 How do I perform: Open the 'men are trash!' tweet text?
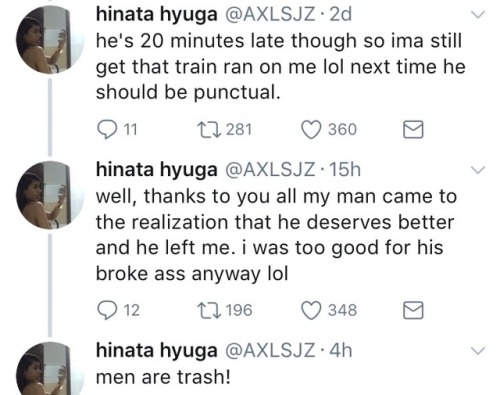pos(163,377)
